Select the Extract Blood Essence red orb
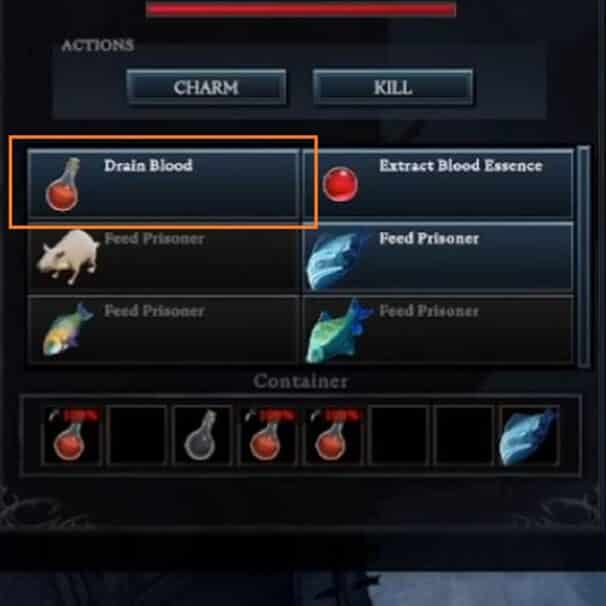Viewport: 606px width, 606px height. pyautogui.click(x=340, y=184)
